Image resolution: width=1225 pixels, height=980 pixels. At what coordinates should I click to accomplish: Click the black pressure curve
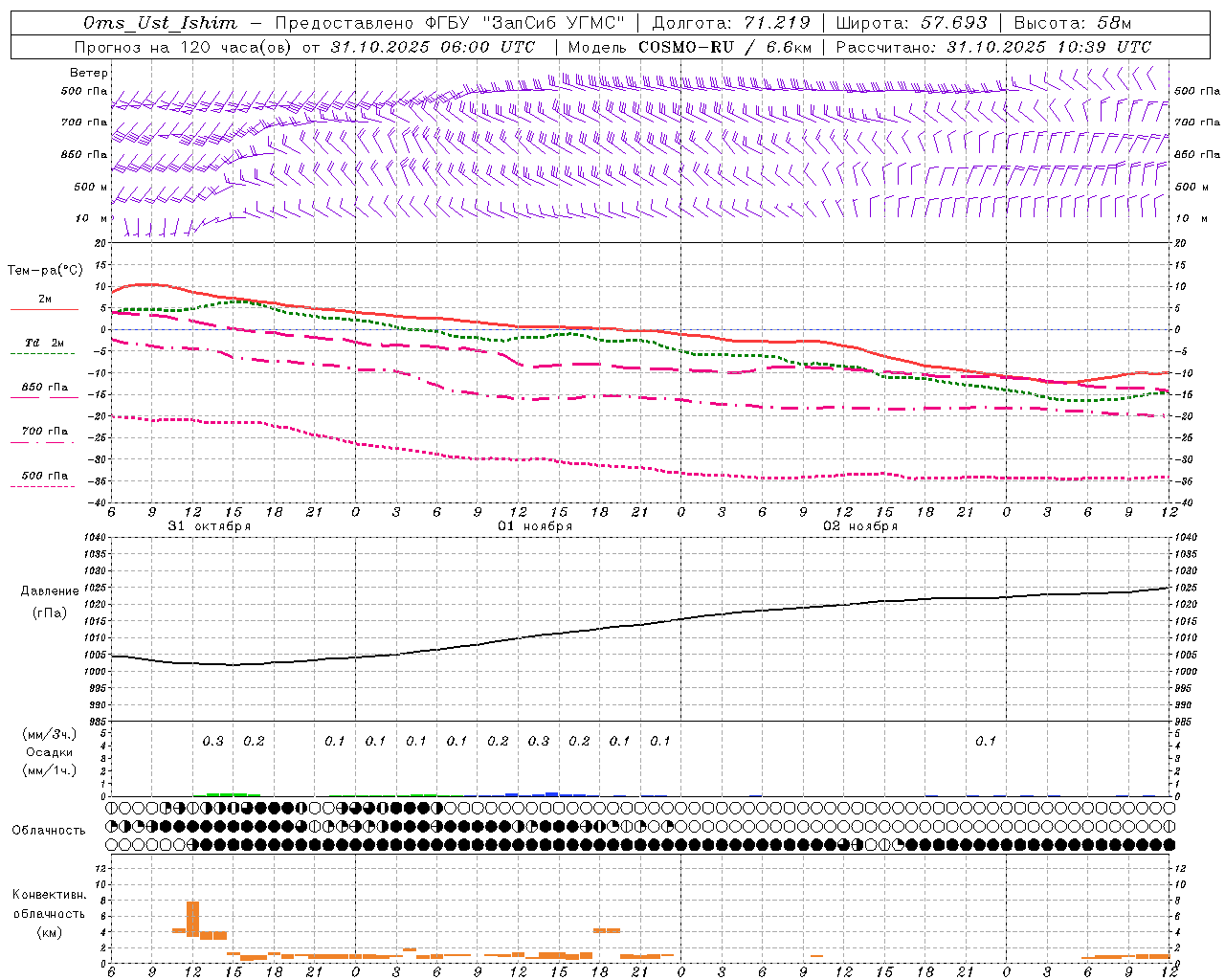pos(641,626)
